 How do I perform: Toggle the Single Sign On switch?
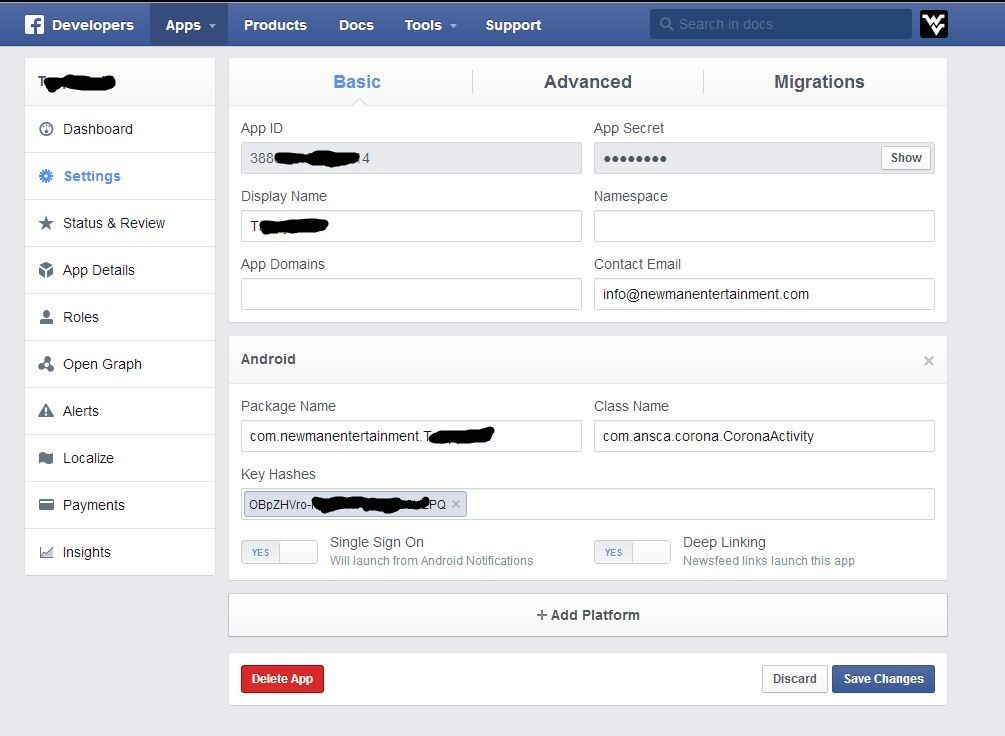279,552
